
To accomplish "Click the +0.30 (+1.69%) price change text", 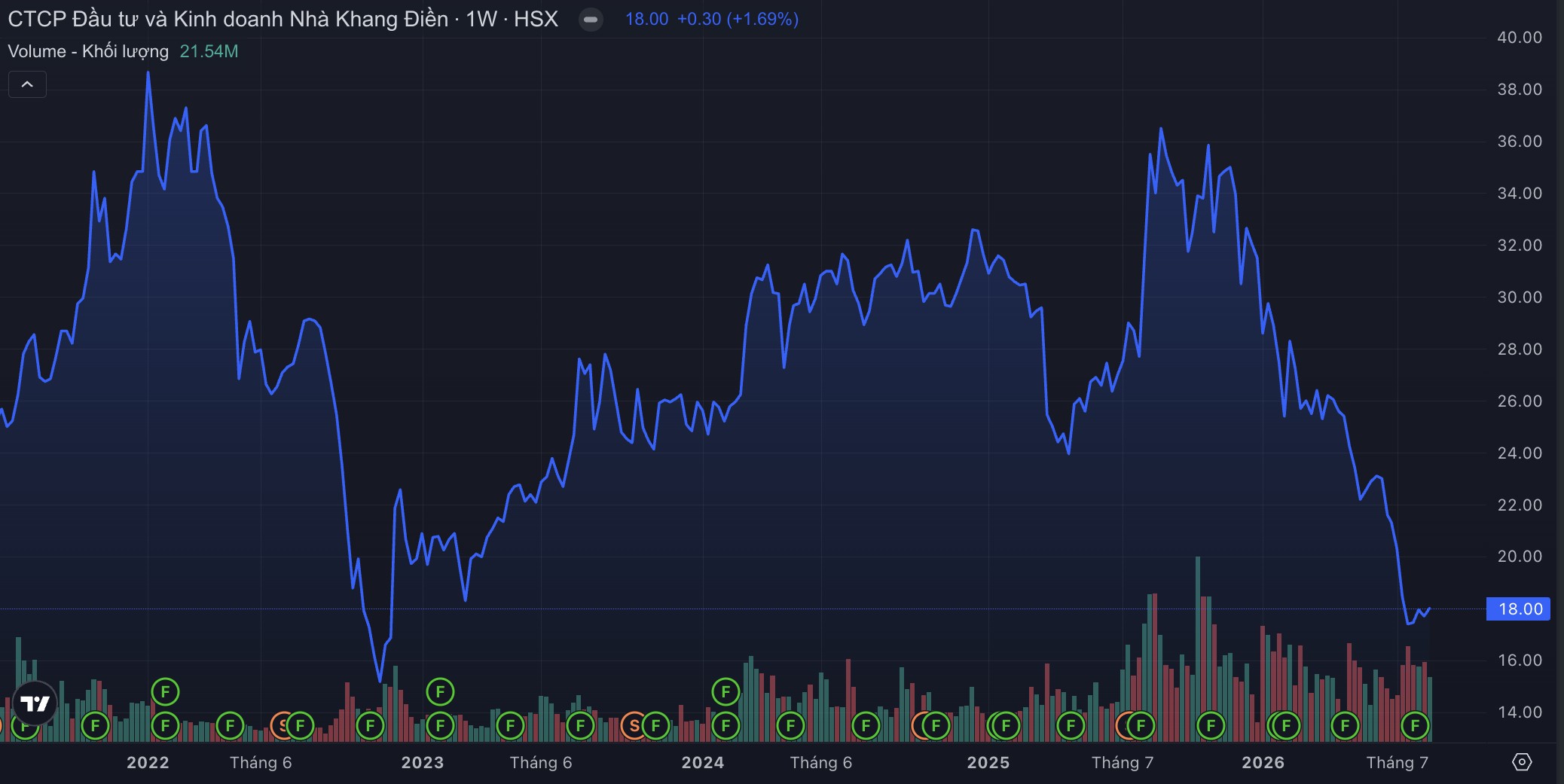I will (x=738, y=19).
